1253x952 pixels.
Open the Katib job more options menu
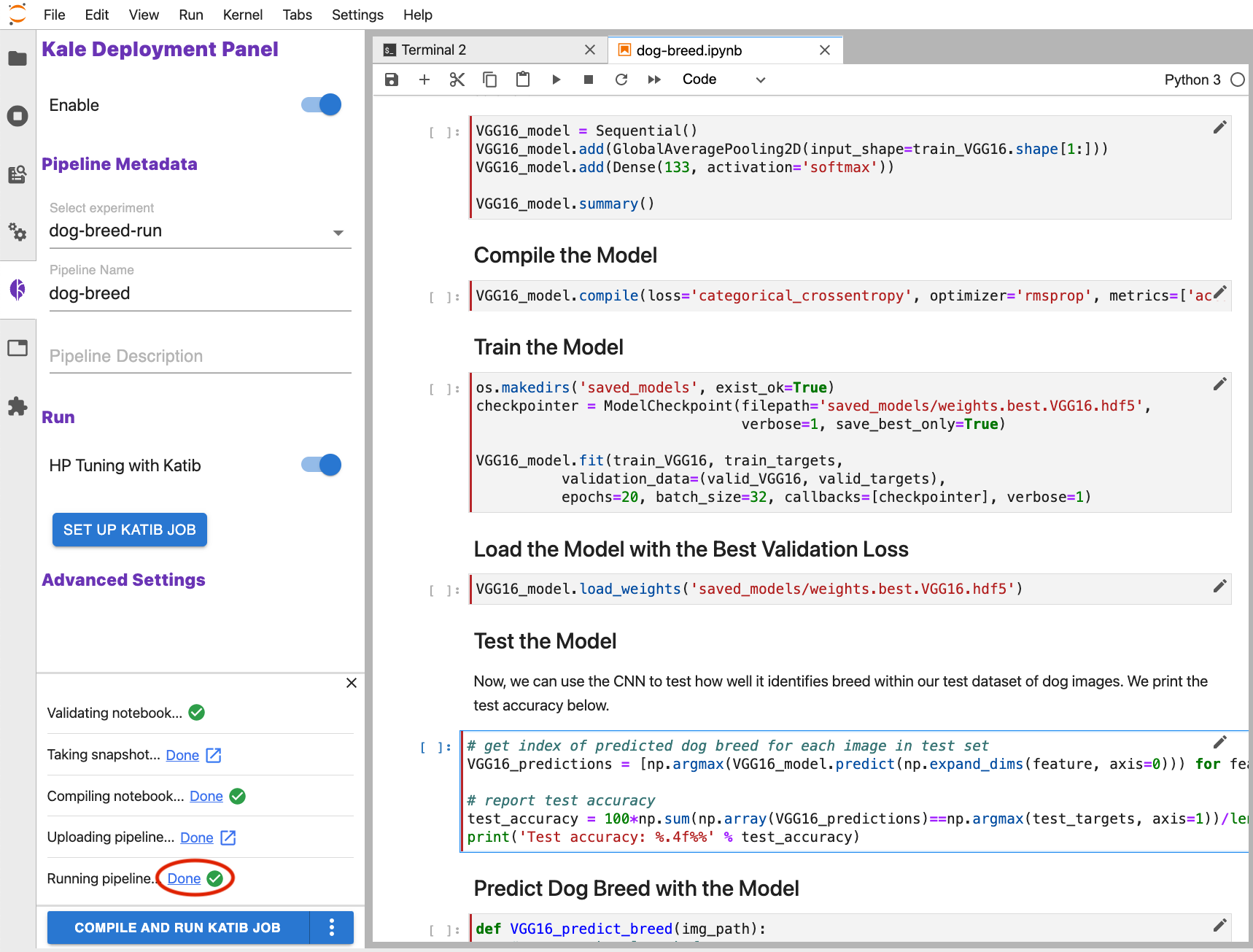pyautogui.click(x=332, y=927)
